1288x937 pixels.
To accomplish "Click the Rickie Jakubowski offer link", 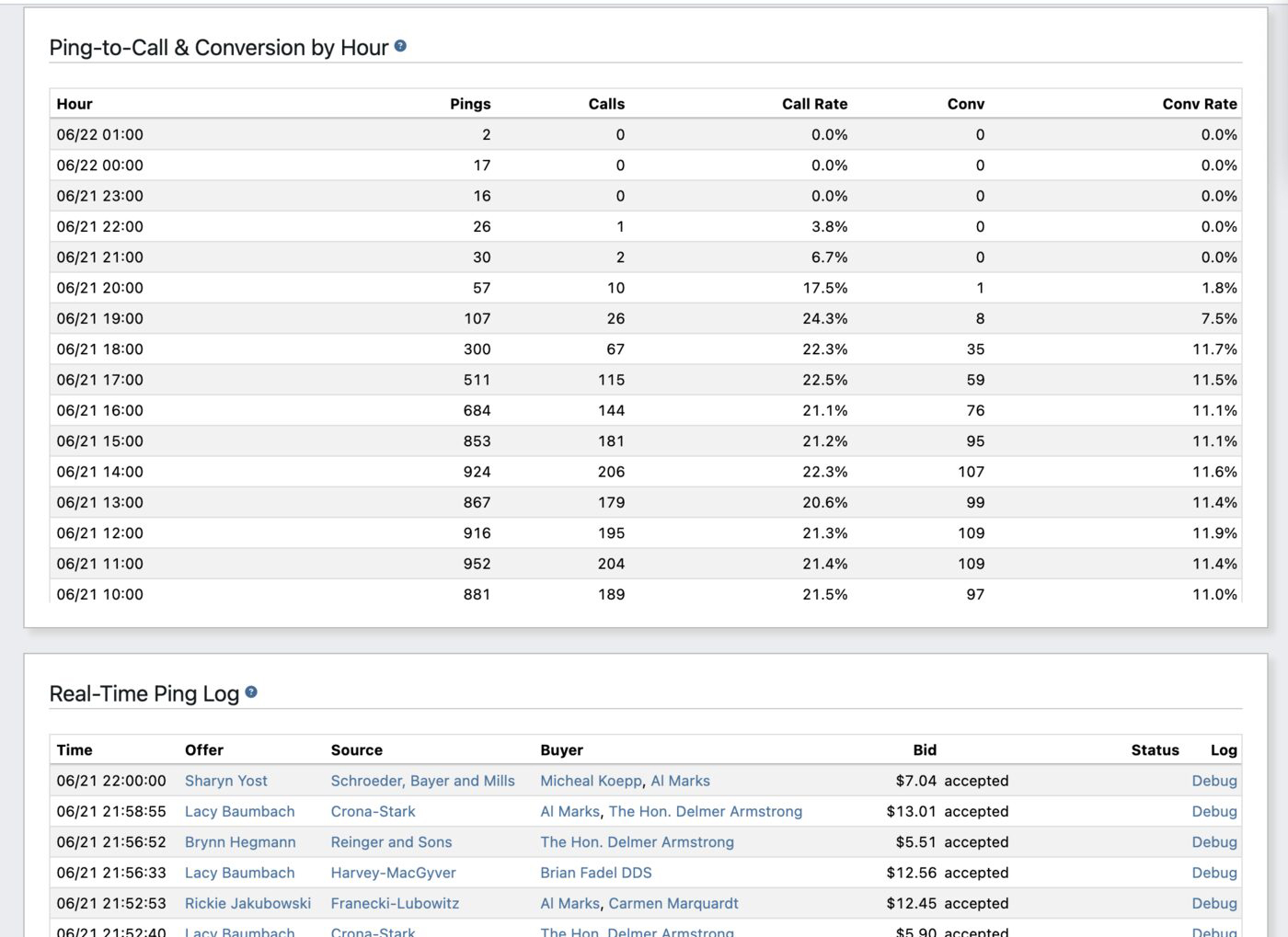I will pos(248,903).
